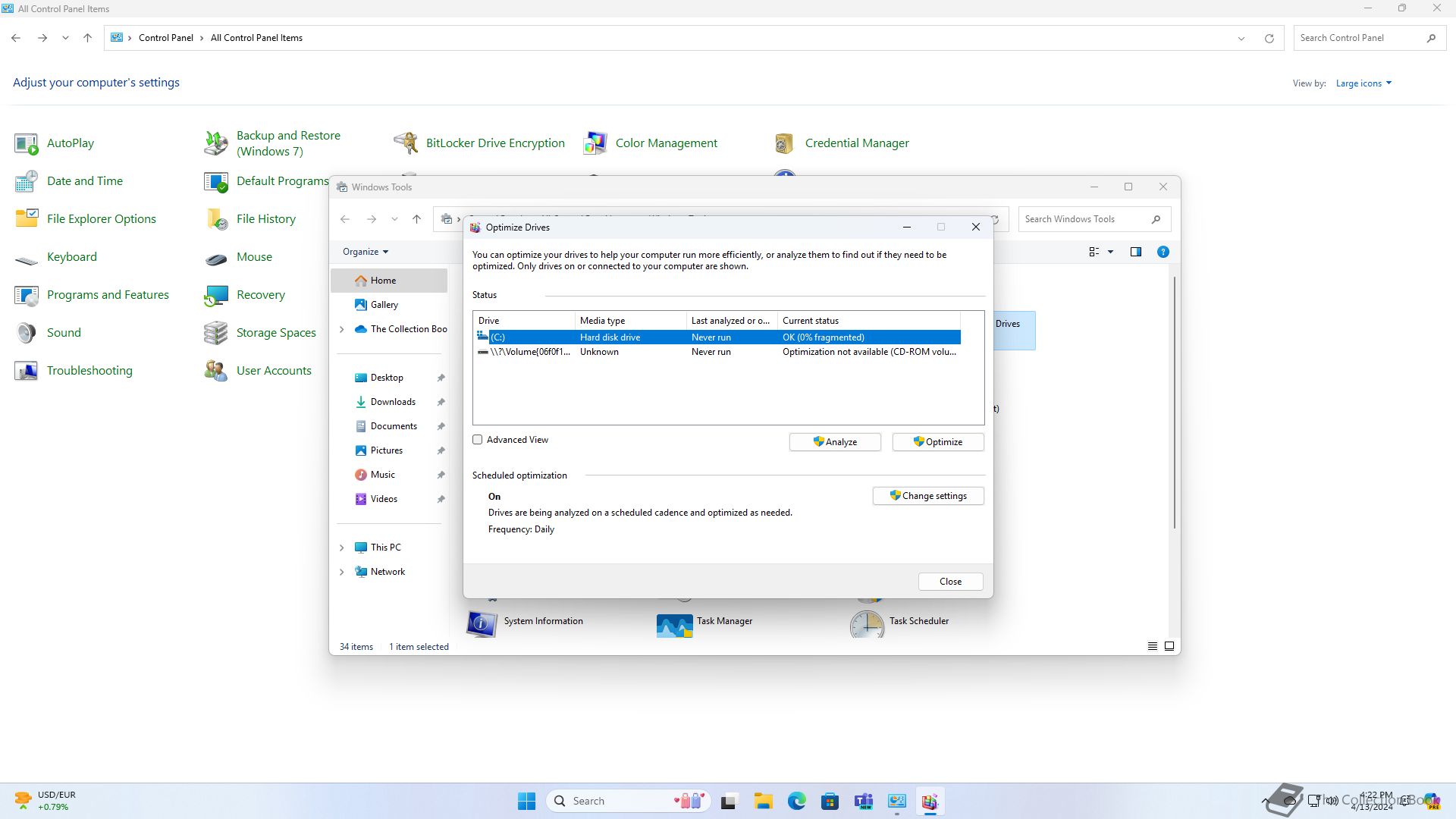Image resolution: width=1456 pixels, height=819 pixels.
Task: Toggle preview pane in Windows Tools
Action: click(x=1135, y=252)
